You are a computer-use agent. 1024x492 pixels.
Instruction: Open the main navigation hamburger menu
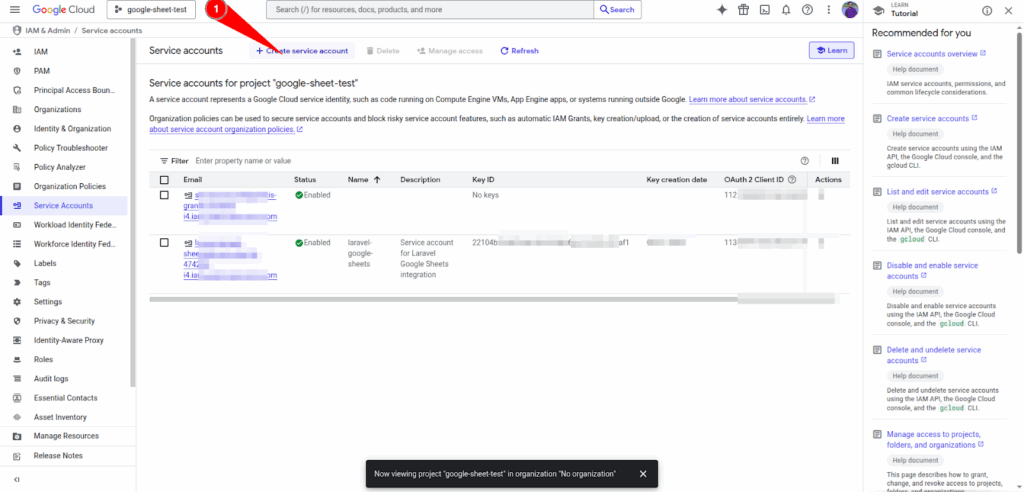coord(14,10)
